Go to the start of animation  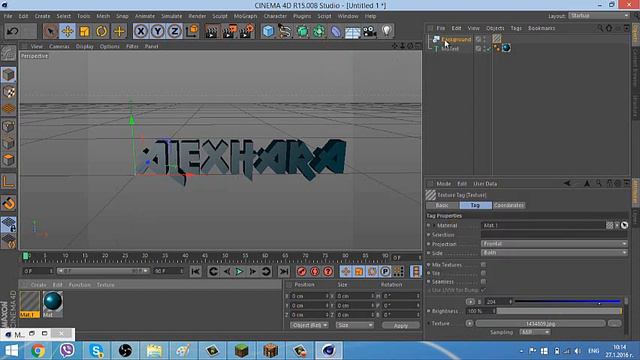196,271
